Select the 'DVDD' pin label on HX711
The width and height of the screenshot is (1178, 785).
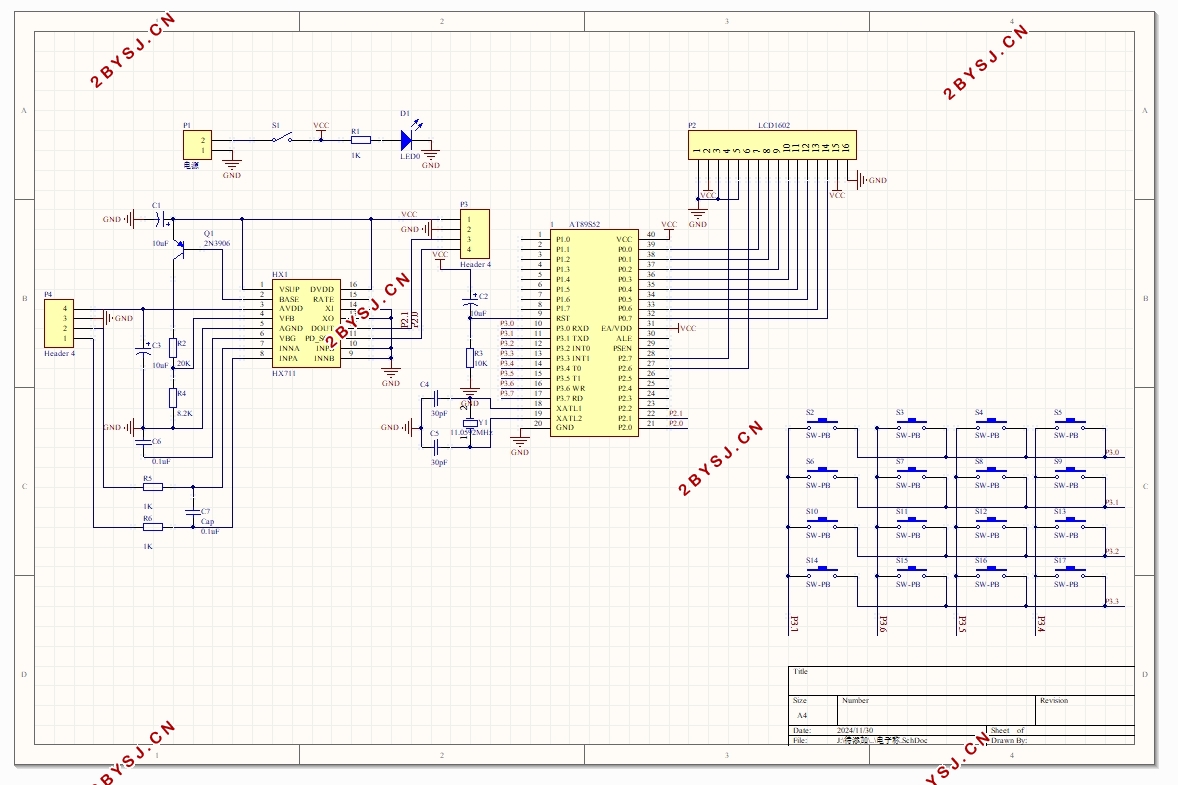tap(322, 289)
